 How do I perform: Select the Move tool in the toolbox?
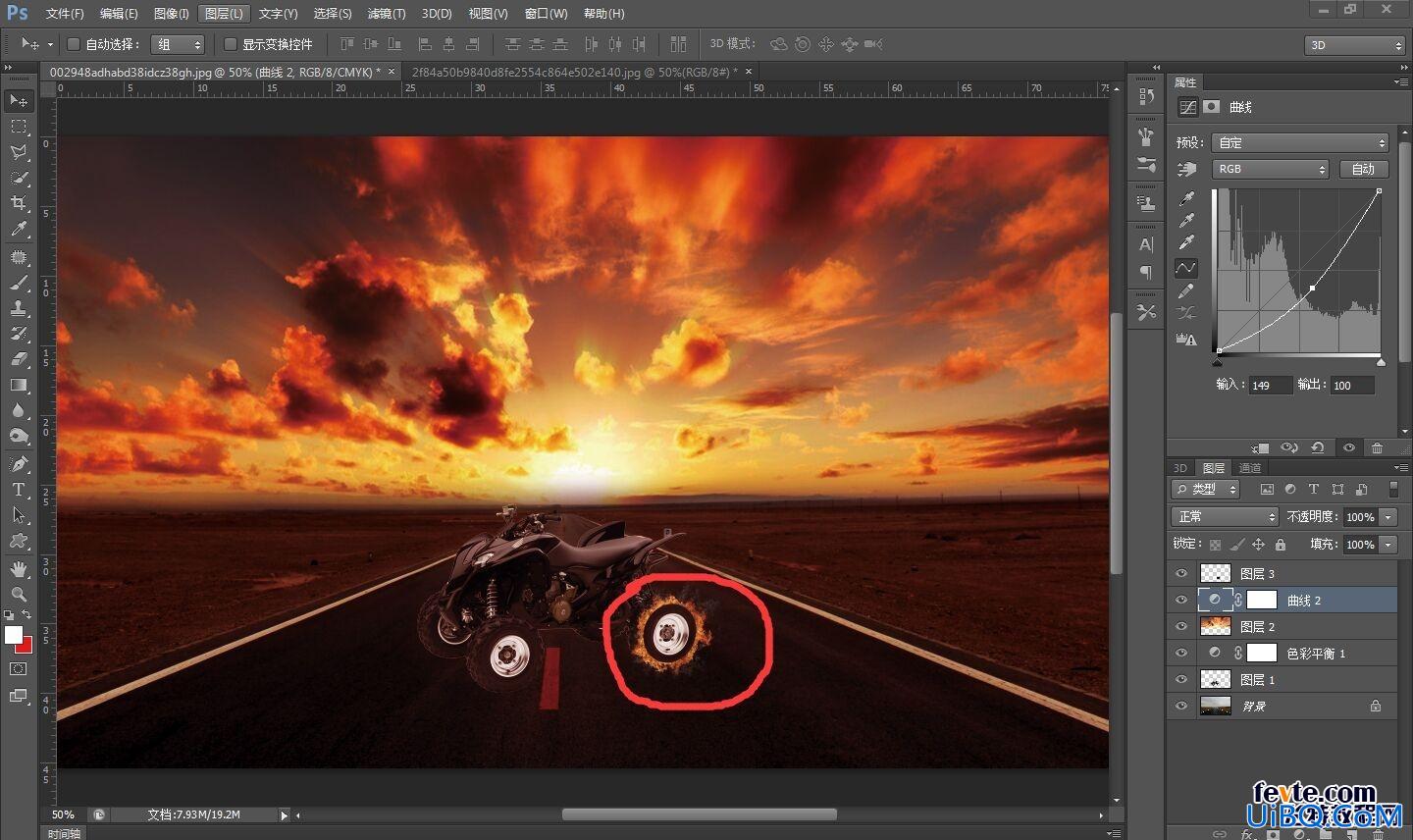(x=19, y=100)
